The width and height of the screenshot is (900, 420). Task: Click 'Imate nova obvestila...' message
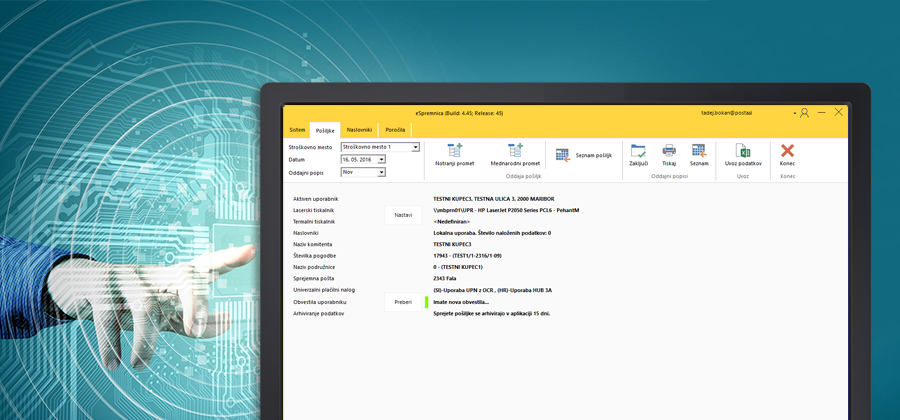tap(461, 302)
